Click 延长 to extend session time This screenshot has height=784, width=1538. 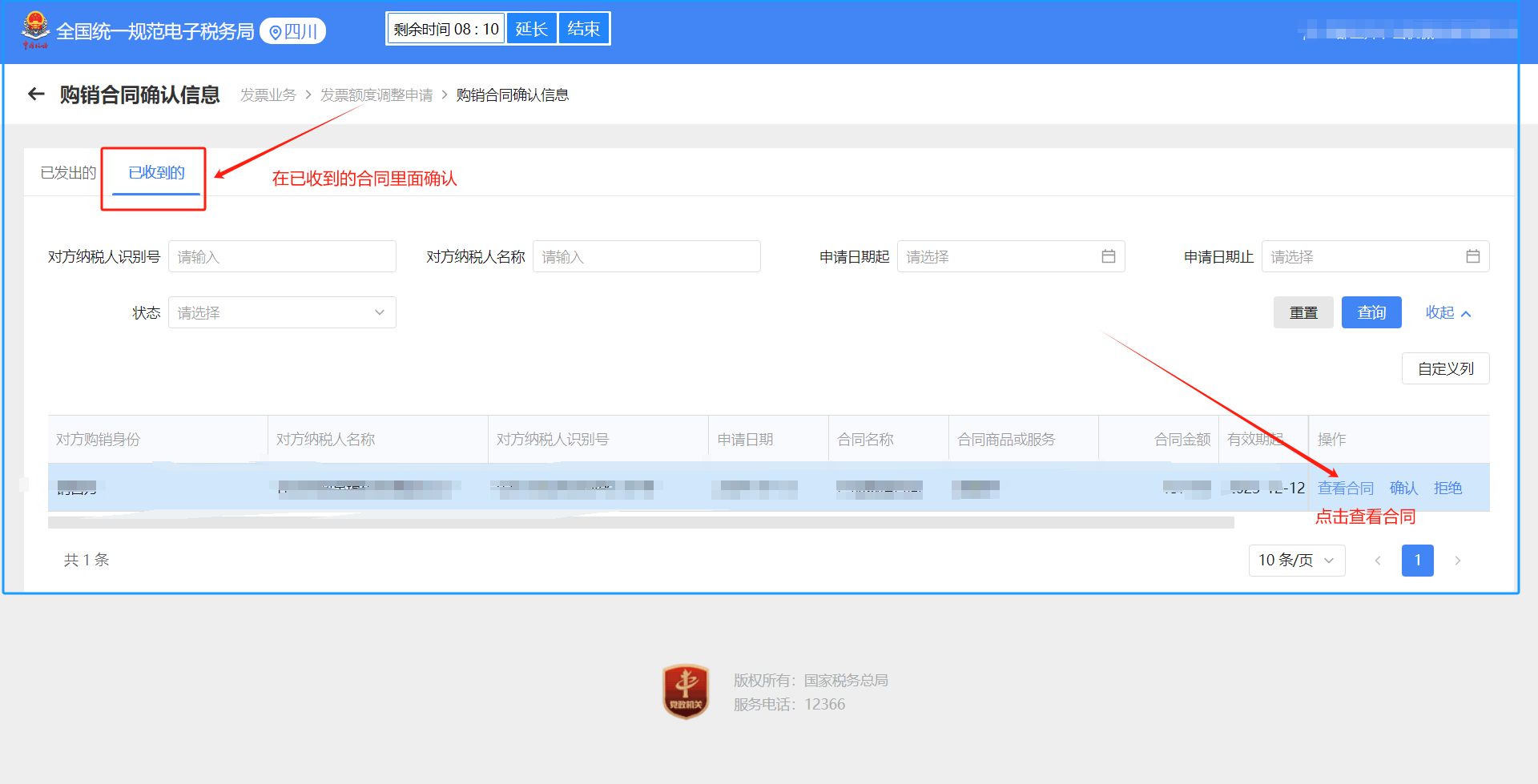[x=531, y=29]
